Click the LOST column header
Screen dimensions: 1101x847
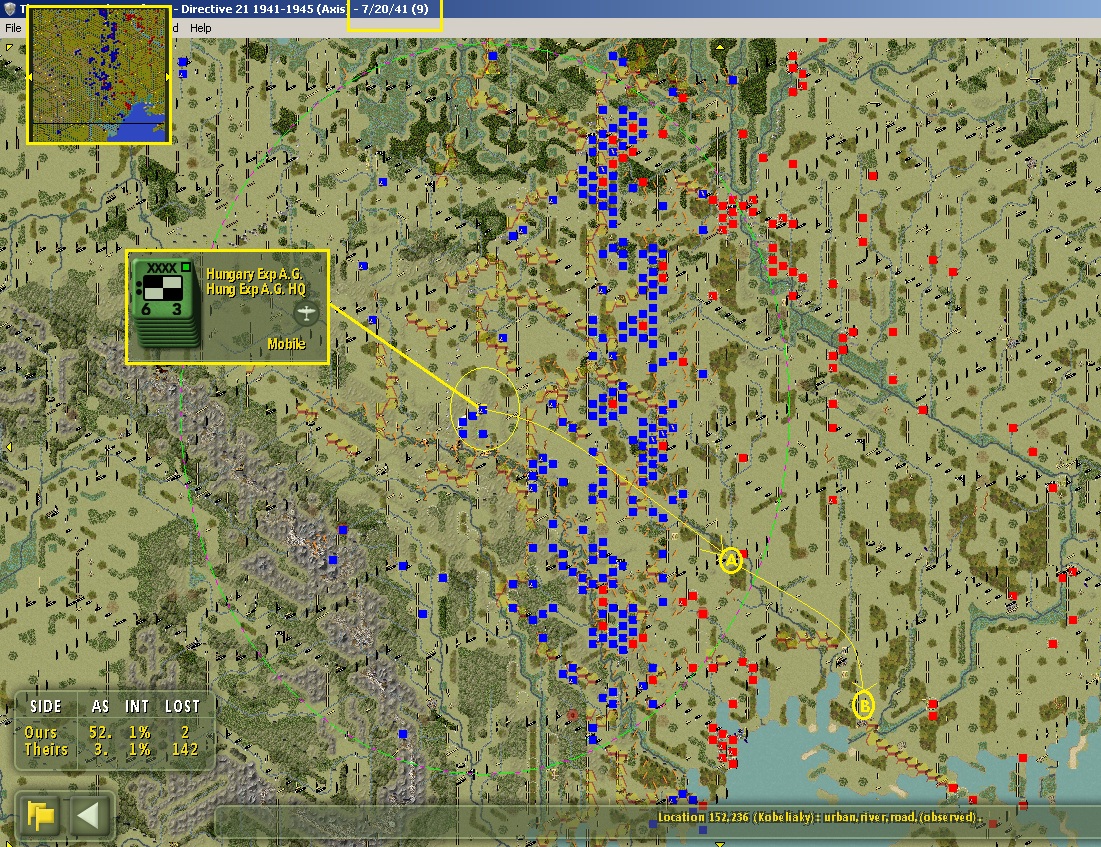pyautogui.click(x=183, y=707)
